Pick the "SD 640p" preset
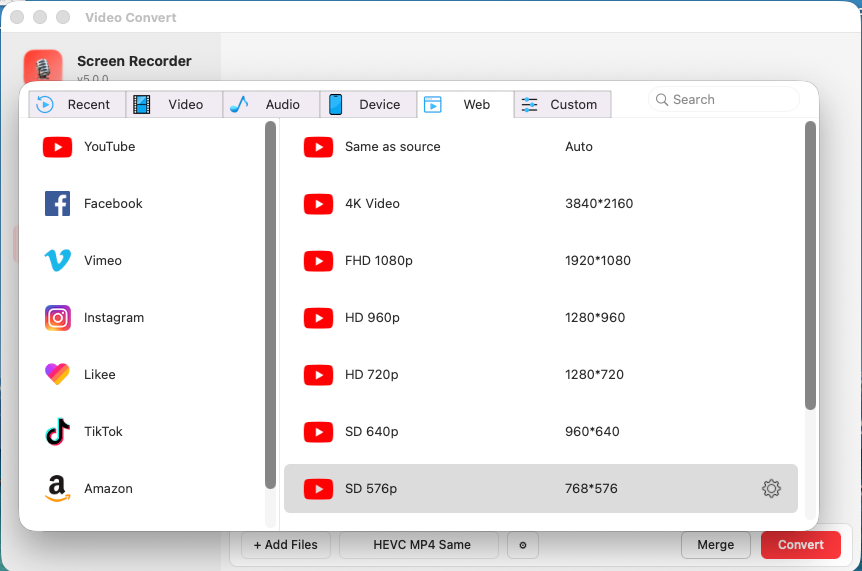Image resolution: width=862 pixels, height=571 pixels. [x=372, y=431]
